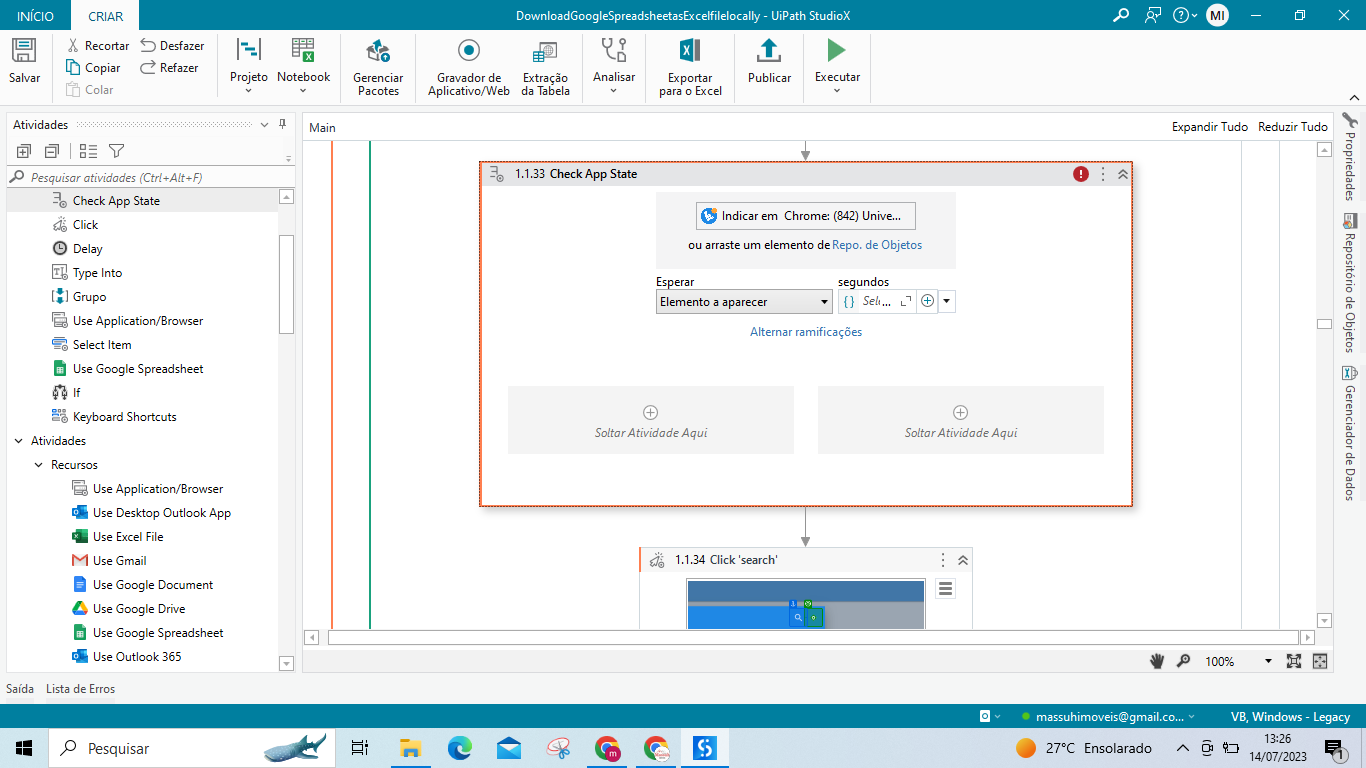
Task: Save the project with Salvar
Action: 24,61
